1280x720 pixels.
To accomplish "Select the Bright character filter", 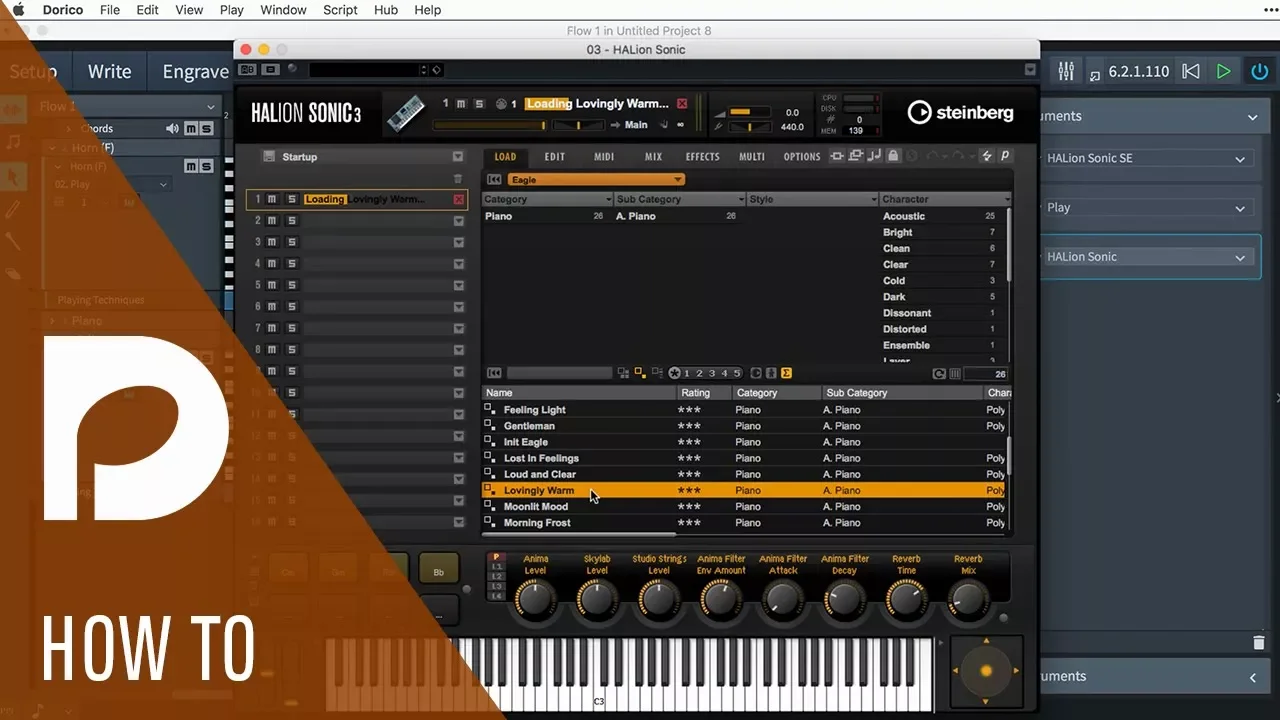I will point(940,232).
